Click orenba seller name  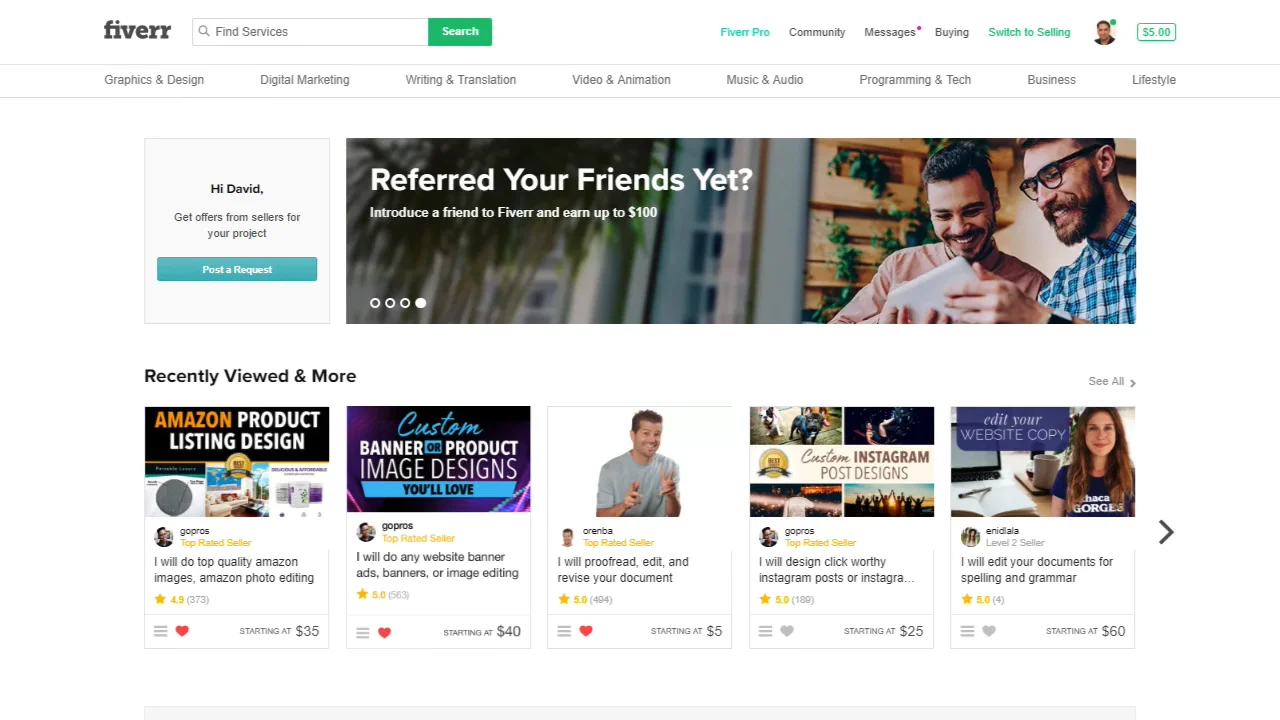click(x=598, y=531)
